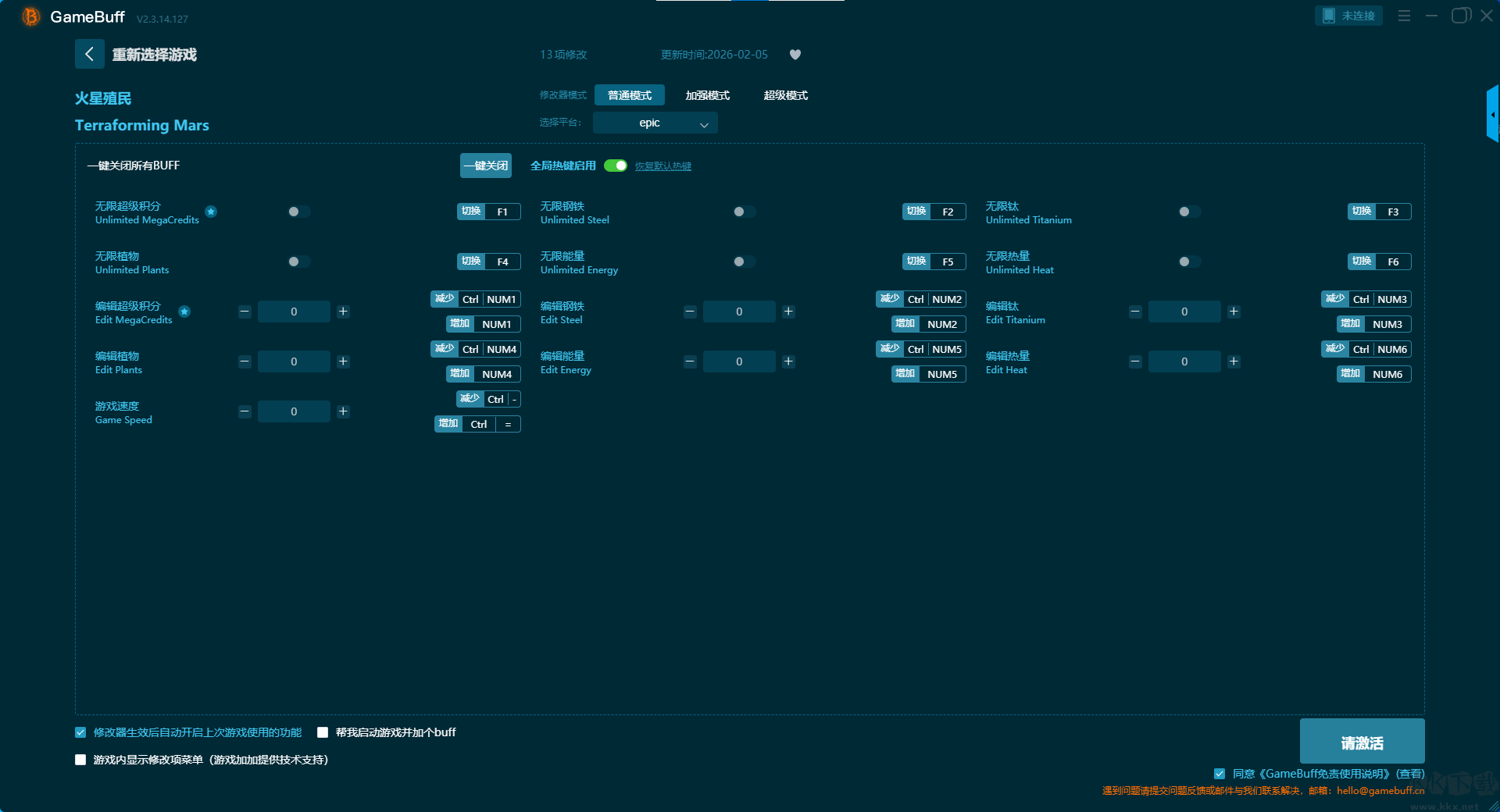The width and height of the screenshot is (1500, 812).
Task: Click the NUM1 increase hotkey
Action: point(484,324)
